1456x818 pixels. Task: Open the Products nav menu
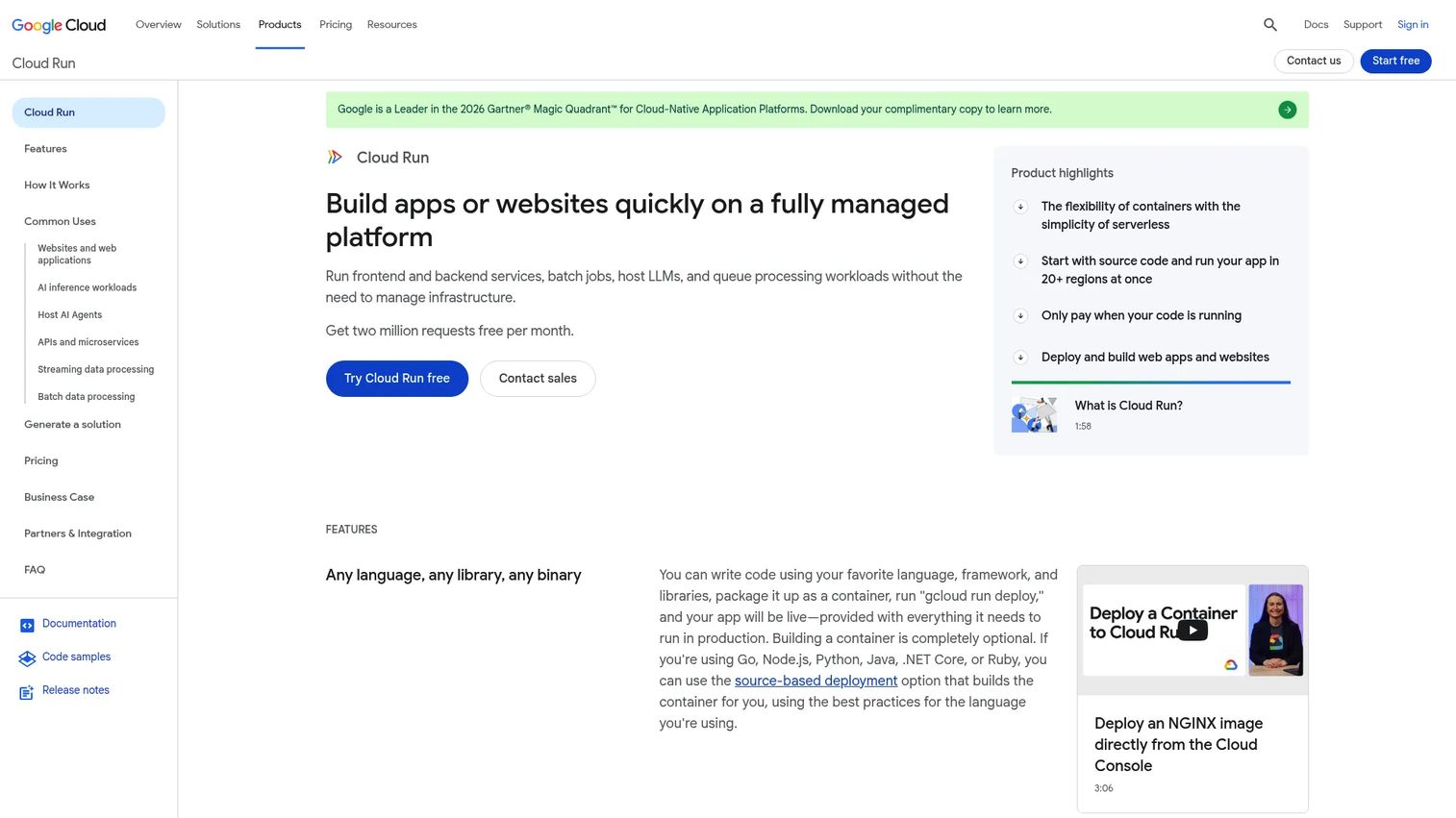point(280,25)
